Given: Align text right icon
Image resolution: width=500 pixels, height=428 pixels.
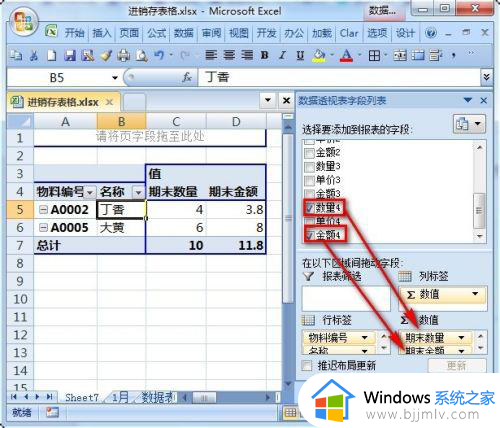Looking at the screenshot, I should 247,55.
